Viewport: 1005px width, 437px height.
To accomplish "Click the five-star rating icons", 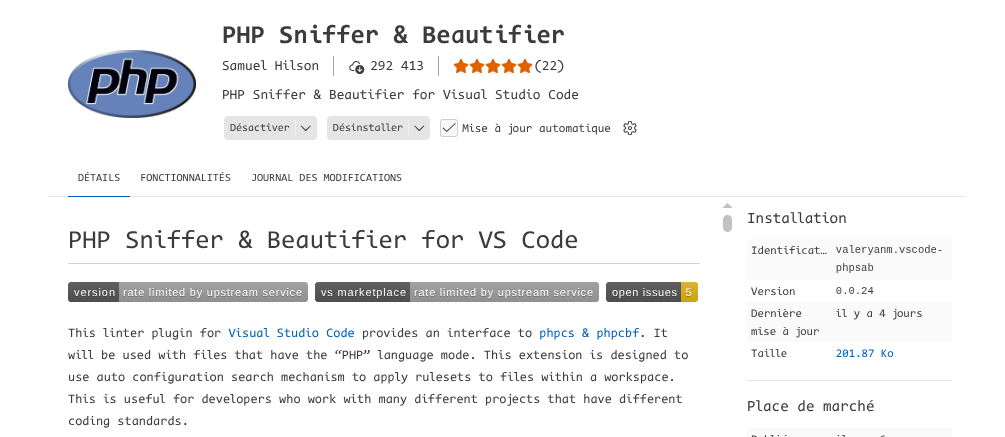I will point(493,67).
